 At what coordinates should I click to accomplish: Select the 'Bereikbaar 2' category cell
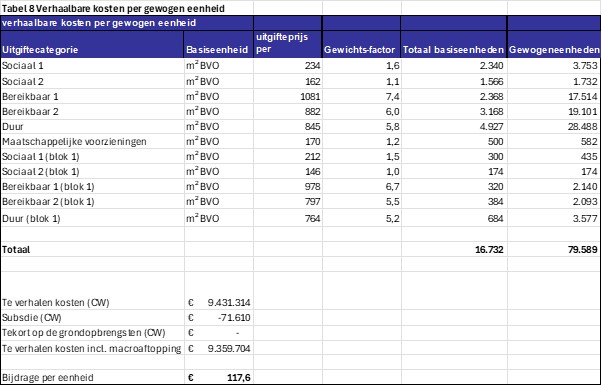coord(30,112)
